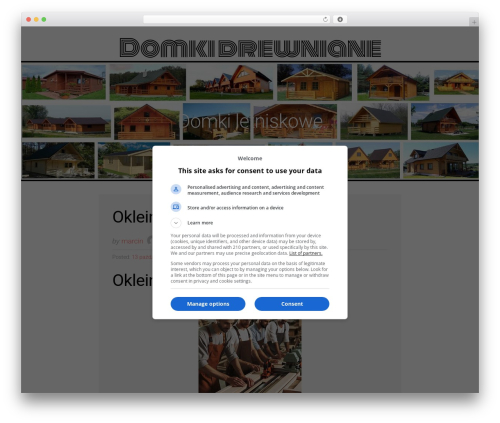Click the macOS yellow minimize dot
This screenshot has width=500, height=423.
pos(36,19)
